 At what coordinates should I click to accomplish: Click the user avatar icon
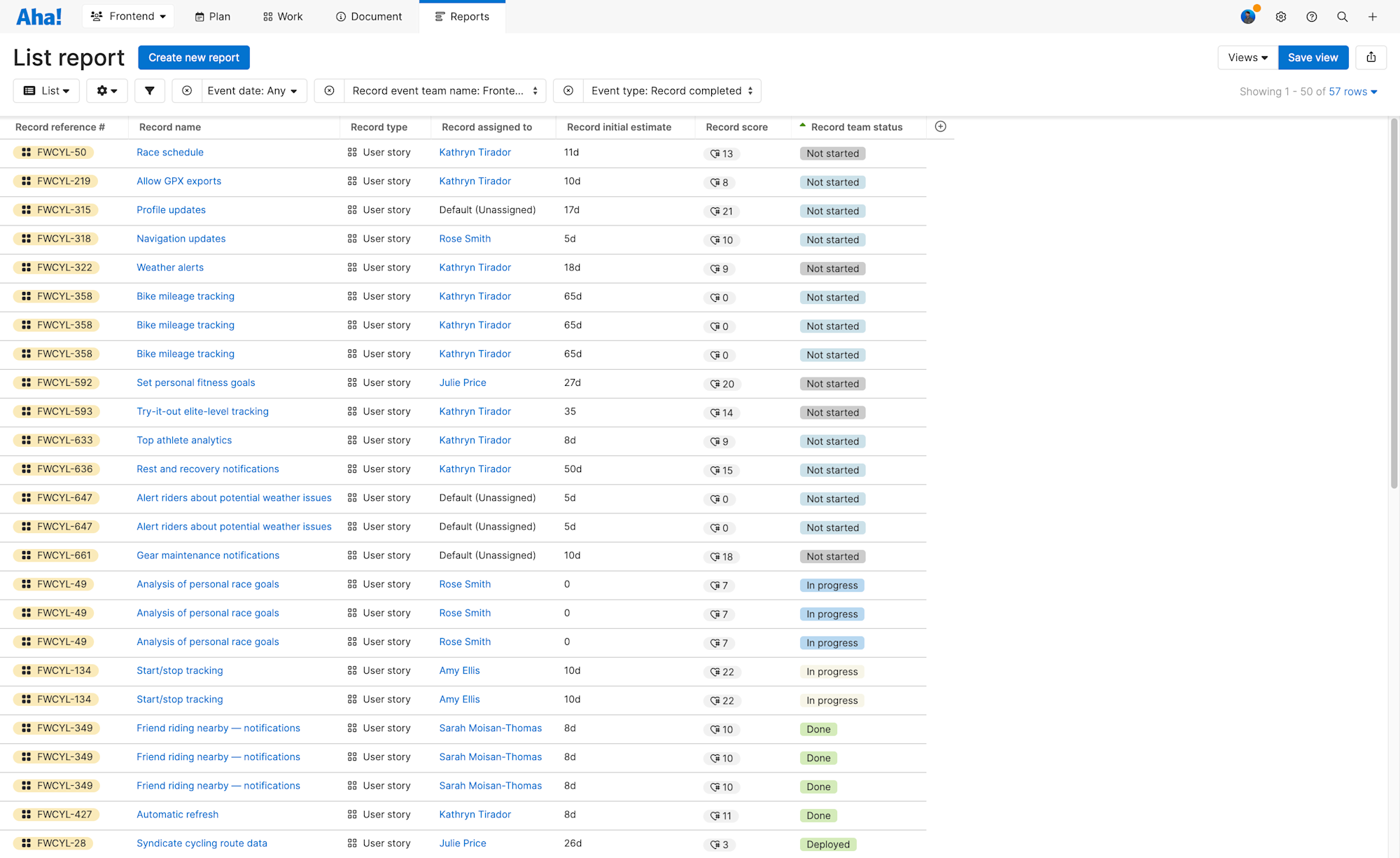pyautogui.click(x=1248, y=17)
